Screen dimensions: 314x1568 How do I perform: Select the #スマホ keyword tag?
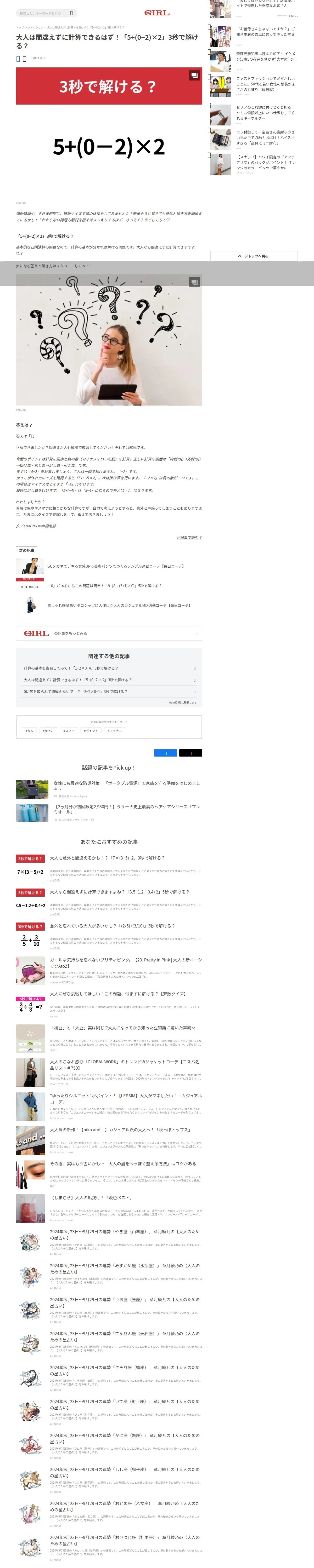pos(69,730)
